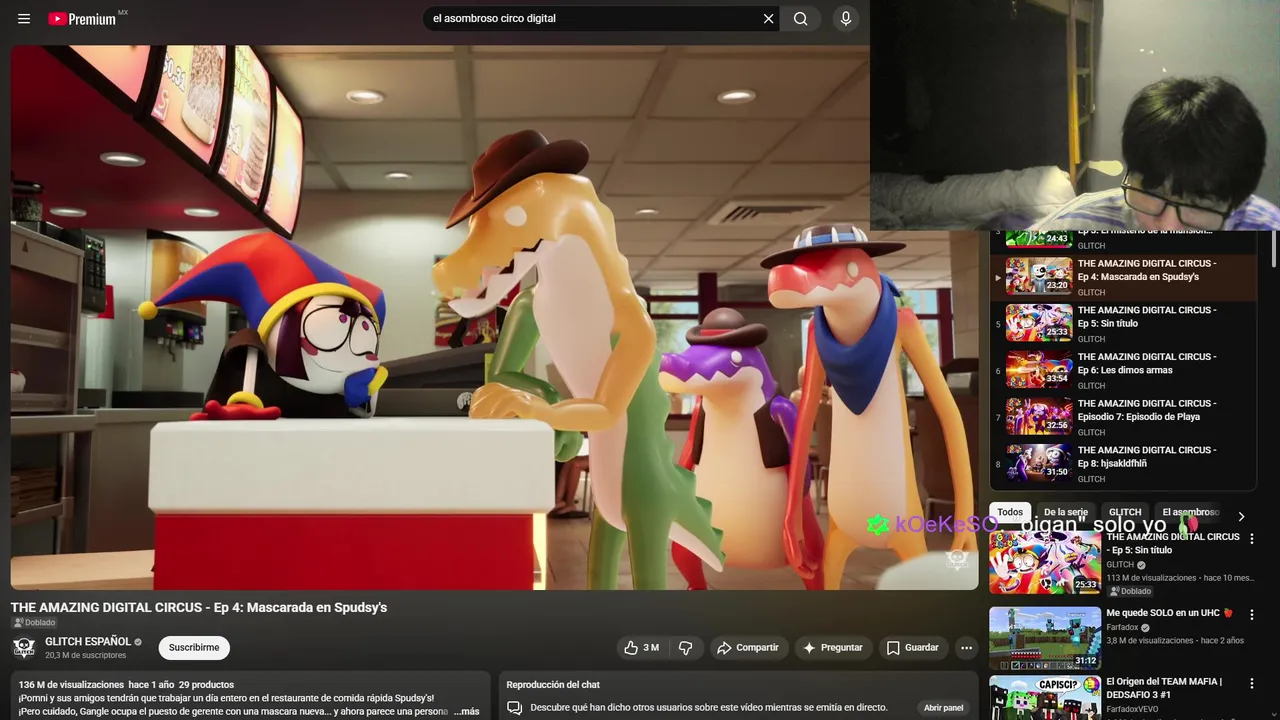
Task: Share the video via Compartir
Action: pos(748,648)
